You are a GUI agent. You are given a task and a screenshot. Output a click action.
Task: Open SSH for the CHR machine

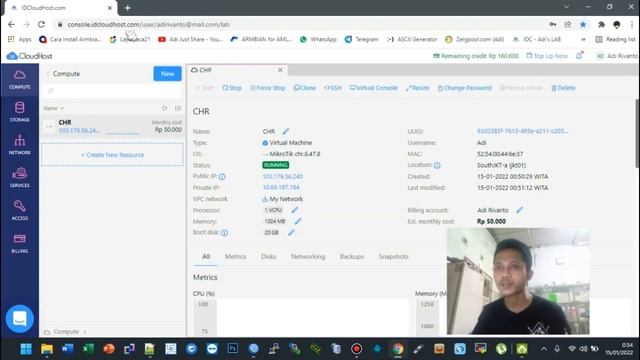click(x=333, y=88)
